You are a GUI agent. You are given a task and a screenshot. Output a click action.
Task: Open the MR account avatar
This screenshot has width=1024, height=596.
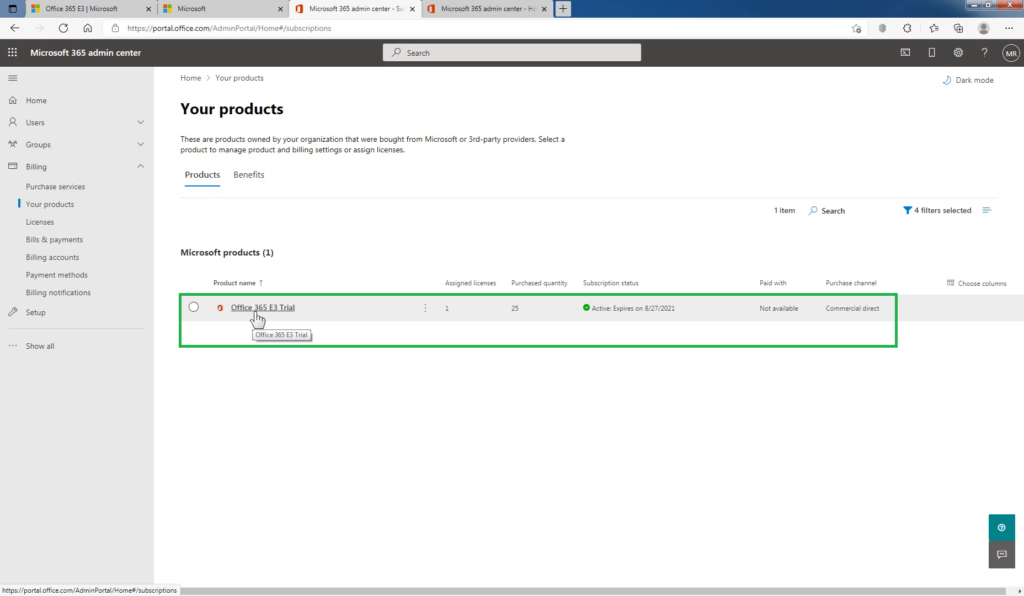tap(1011, 53)
